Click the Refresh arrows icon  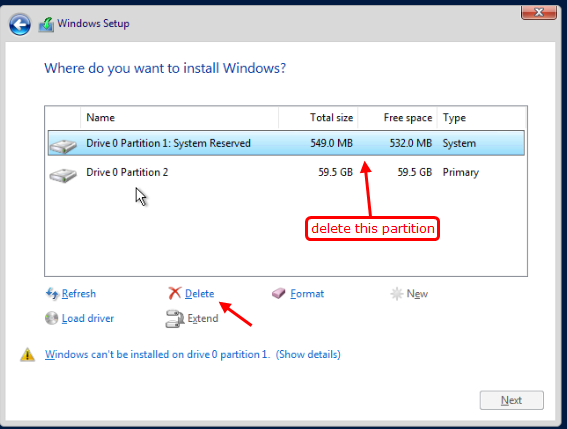point(52,293)
